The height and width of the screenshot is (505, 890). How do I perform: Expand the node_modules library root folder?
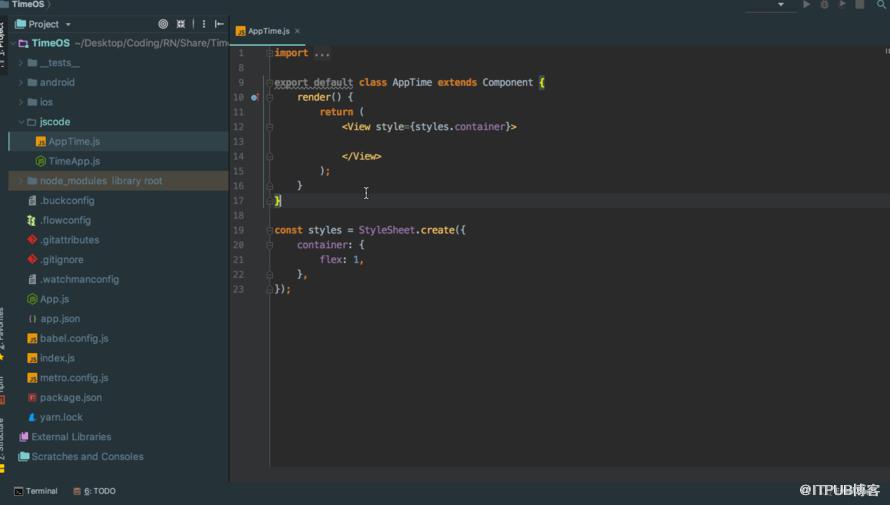21,180
